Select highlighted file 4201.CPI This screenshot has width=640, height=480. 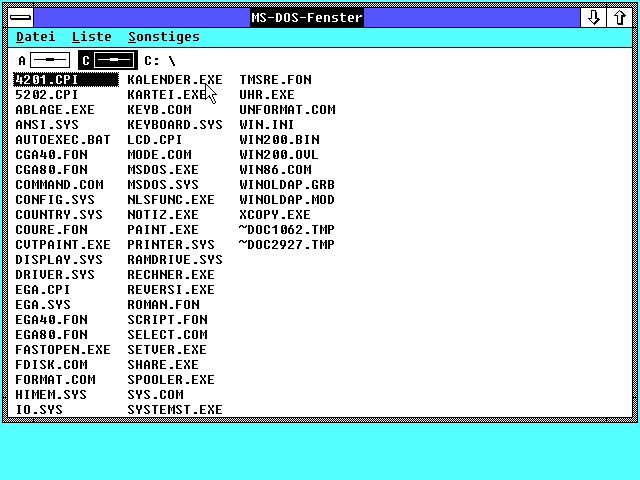tap(46, 80)
